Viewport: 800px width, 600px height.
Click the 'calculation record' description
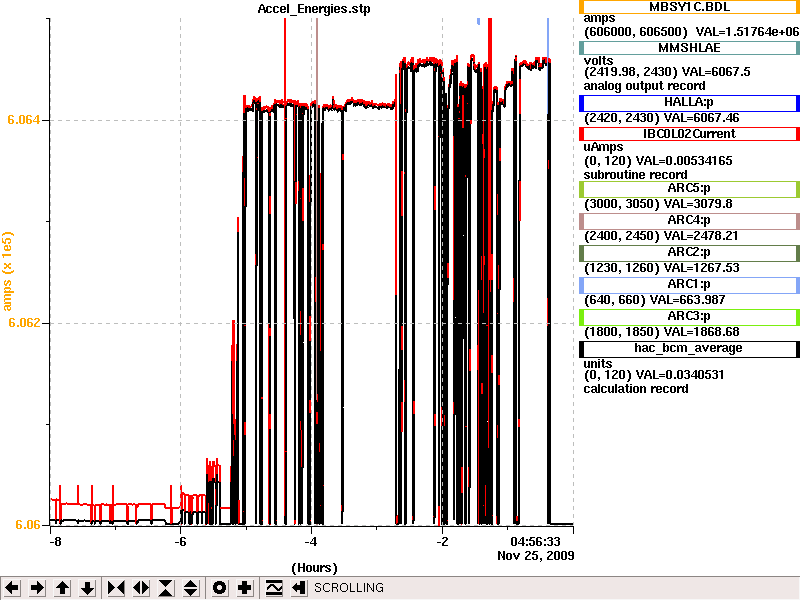636,389
